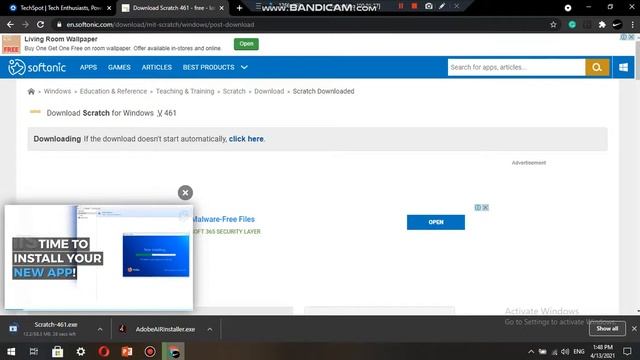Click the browser forward arrow

25,24
